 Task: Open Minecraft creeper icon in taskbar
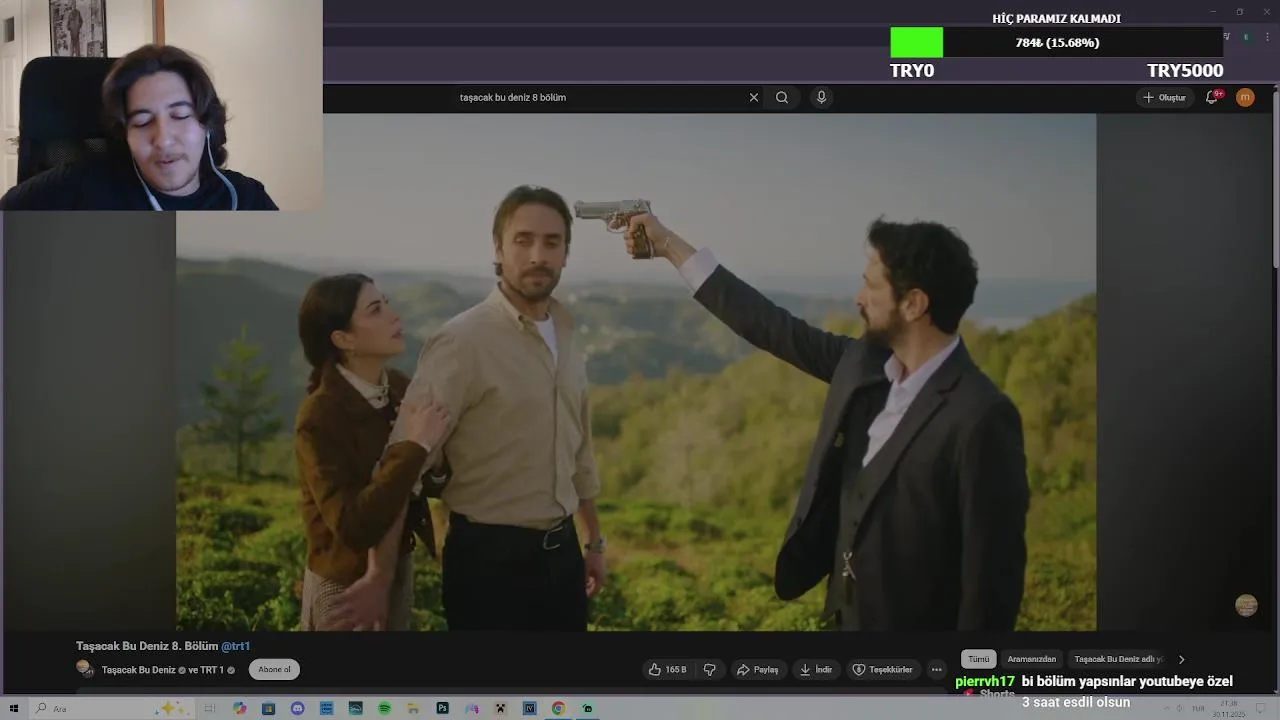tap(500, 708)
